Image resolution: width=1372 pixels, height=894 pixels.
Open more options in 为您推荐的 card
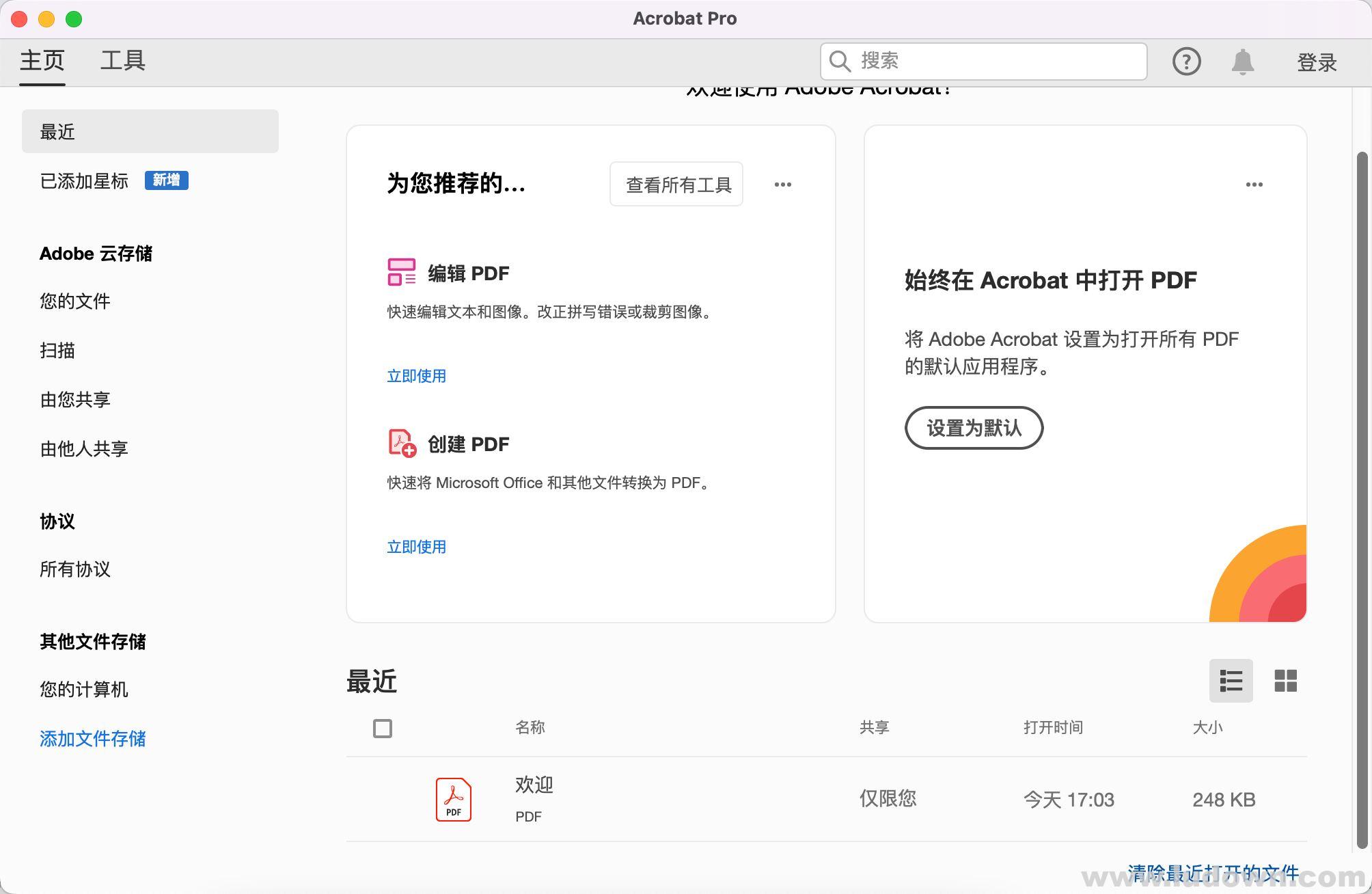[783, 185]
